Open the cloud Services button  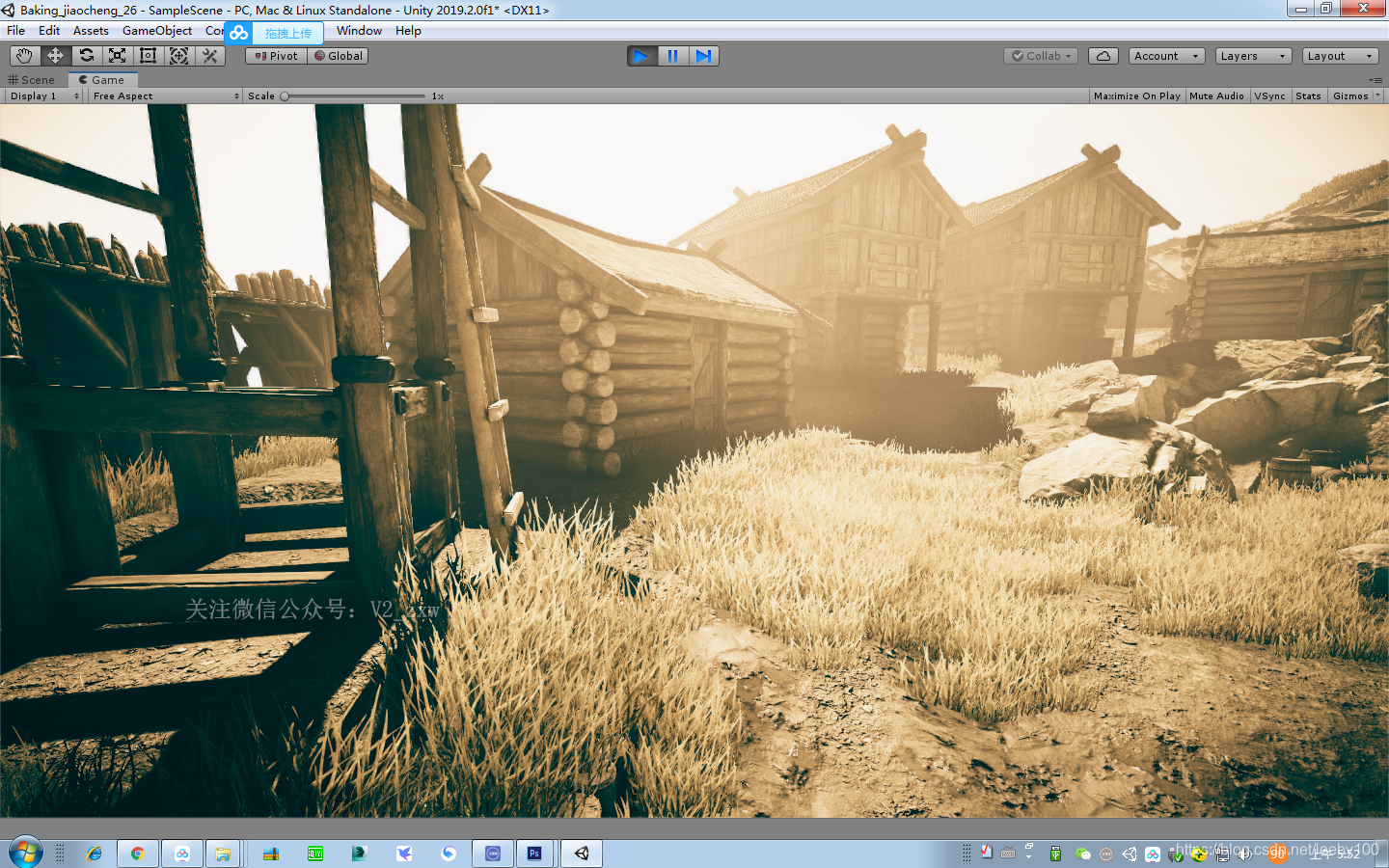[x=1103, y=56]
